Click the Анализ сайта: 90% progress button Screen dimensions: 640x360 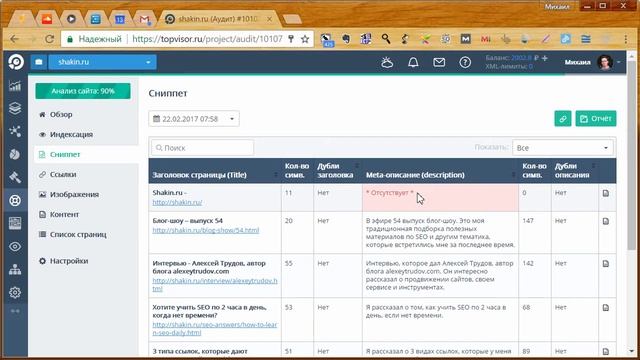coord(83,91)
